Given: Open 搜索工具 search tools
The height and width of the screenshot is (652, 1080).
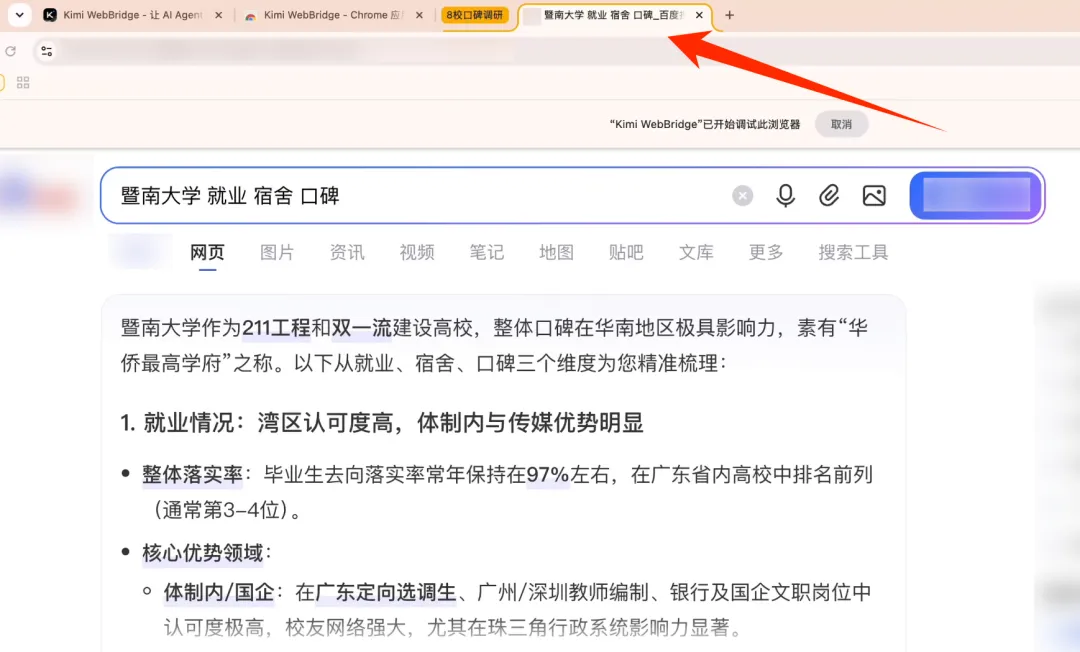Looking at the screenshot, I should 853,253.
